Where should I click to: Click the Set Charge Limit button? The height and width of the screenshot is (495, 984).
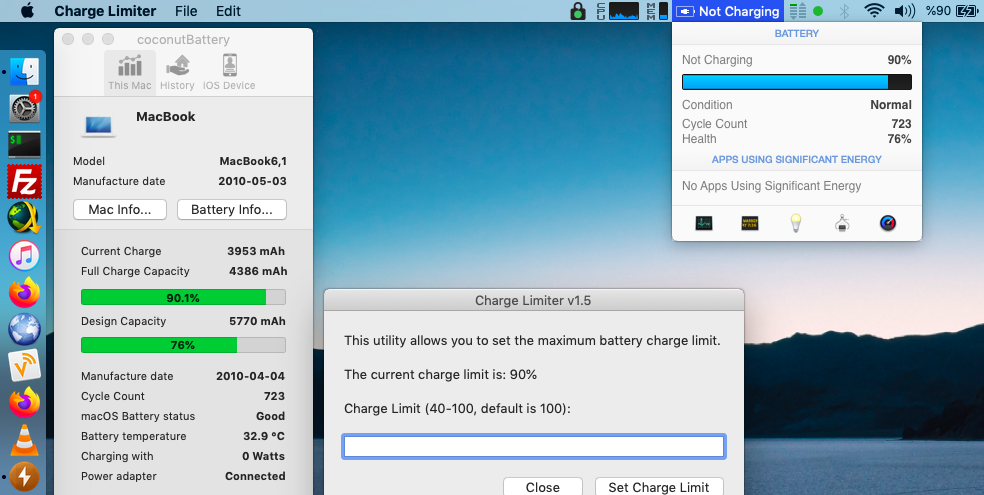pyautogui.click(x=658, y=486)
